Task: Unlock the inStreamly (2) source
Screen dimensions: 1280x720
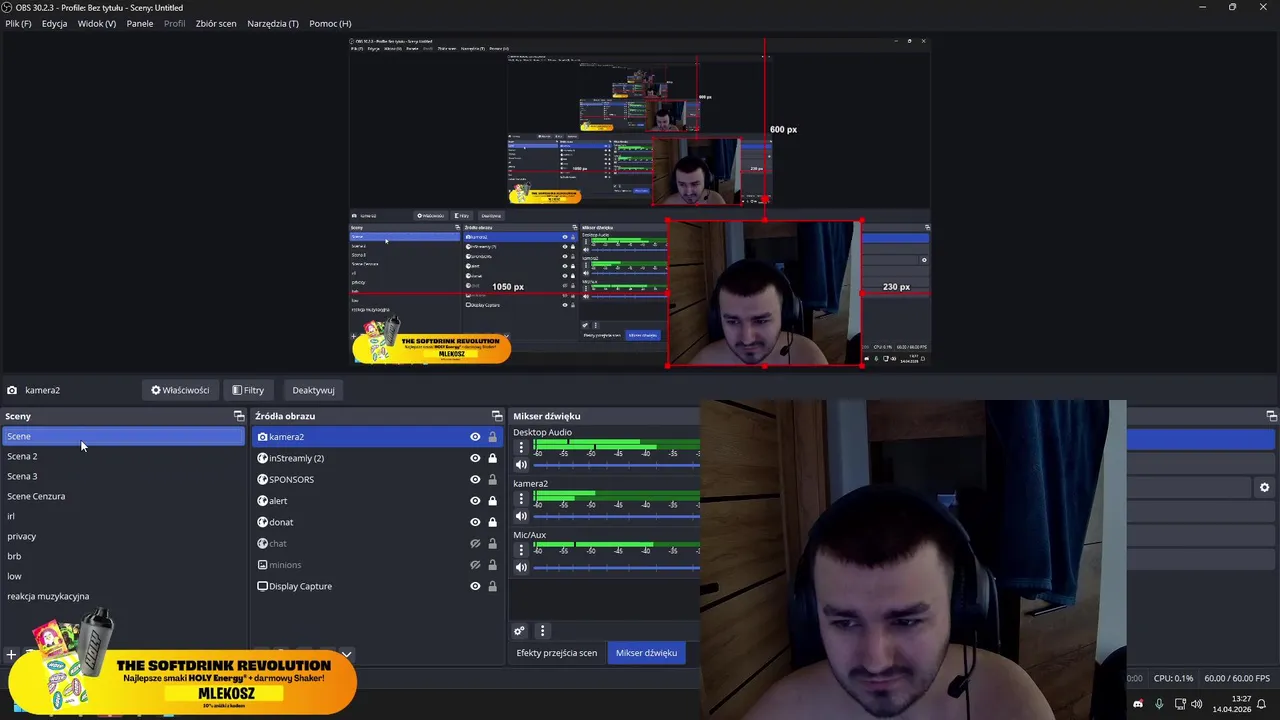Action: [492, 458]
